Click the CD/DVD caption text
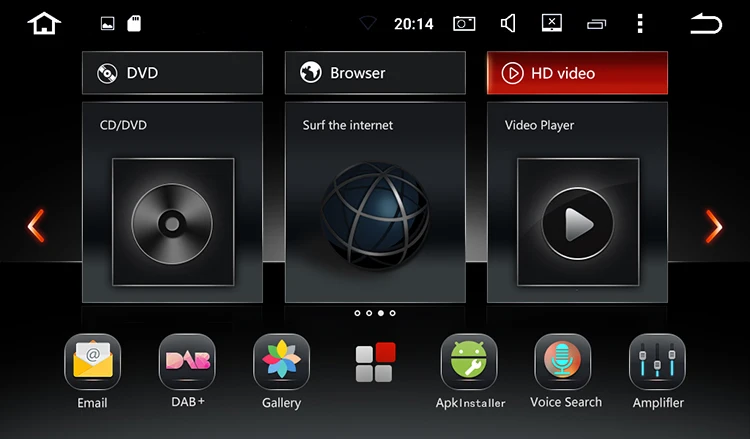This screenshot has width=750, height=439. [123, 125]
